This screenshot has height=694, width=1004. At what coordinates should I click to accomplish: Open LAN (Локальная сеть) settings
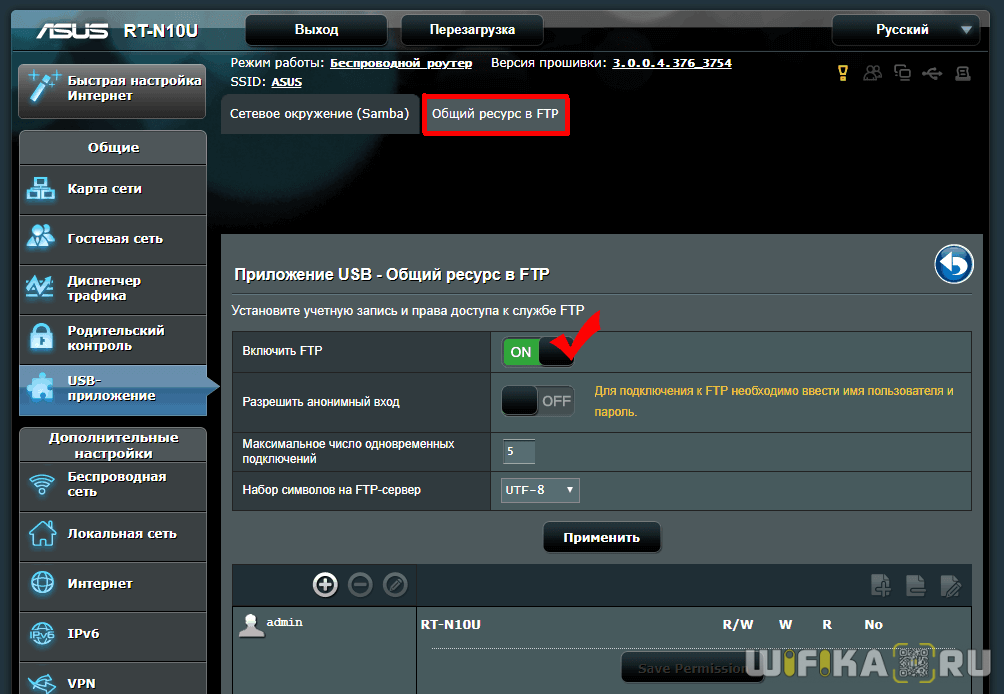(113, 535)
